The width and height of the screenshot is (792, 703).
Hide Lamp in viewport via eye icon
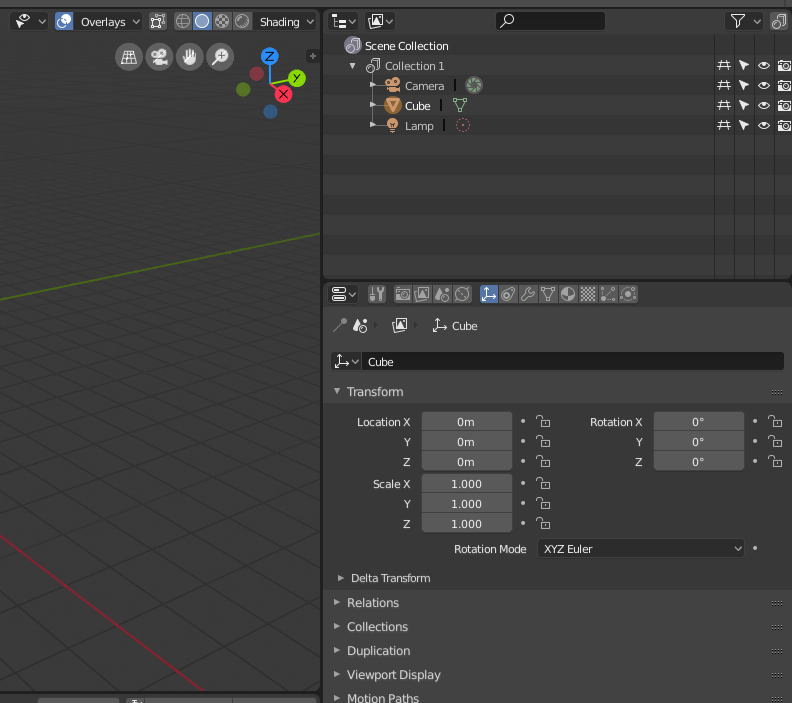tap(764, 125)
